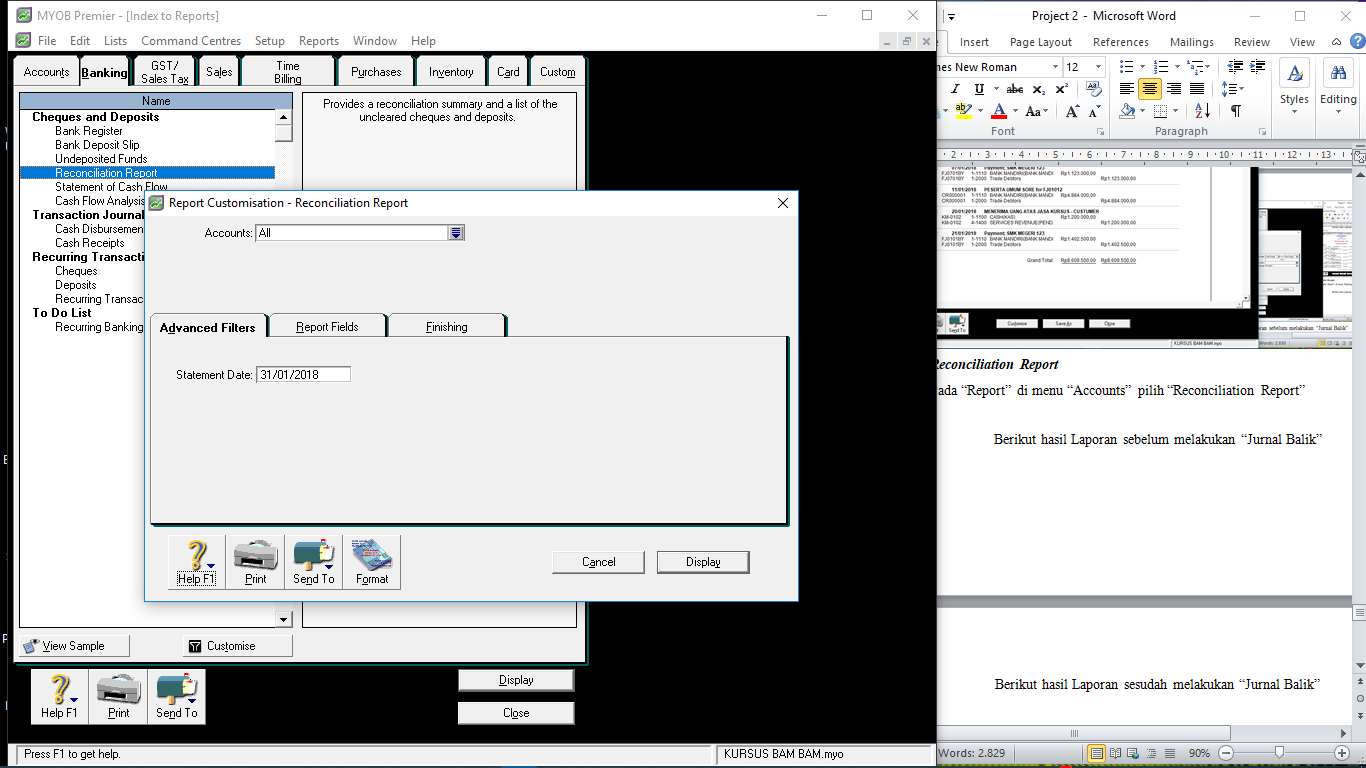Open the font name dropdown in Word
The height and width of the screenshot is (768, 1366).
[x=1053, y=67]
